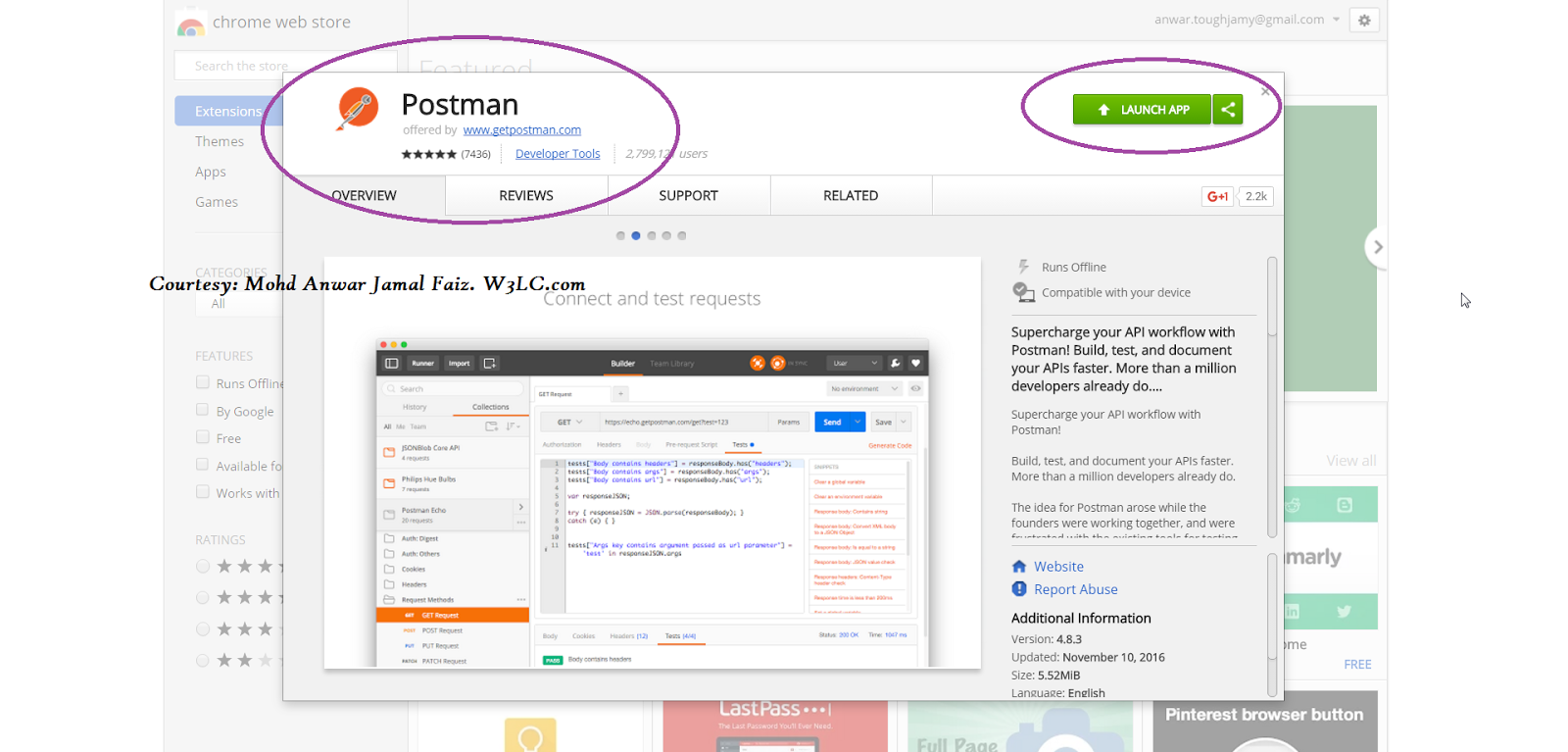
Task: Click the 2.2k G+ count
Action: [1256, 196]
